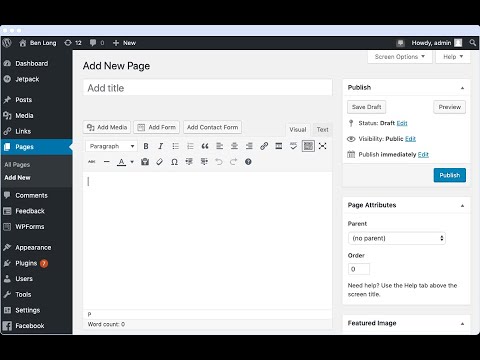Insert a numbered list

[x=190, y=146]
